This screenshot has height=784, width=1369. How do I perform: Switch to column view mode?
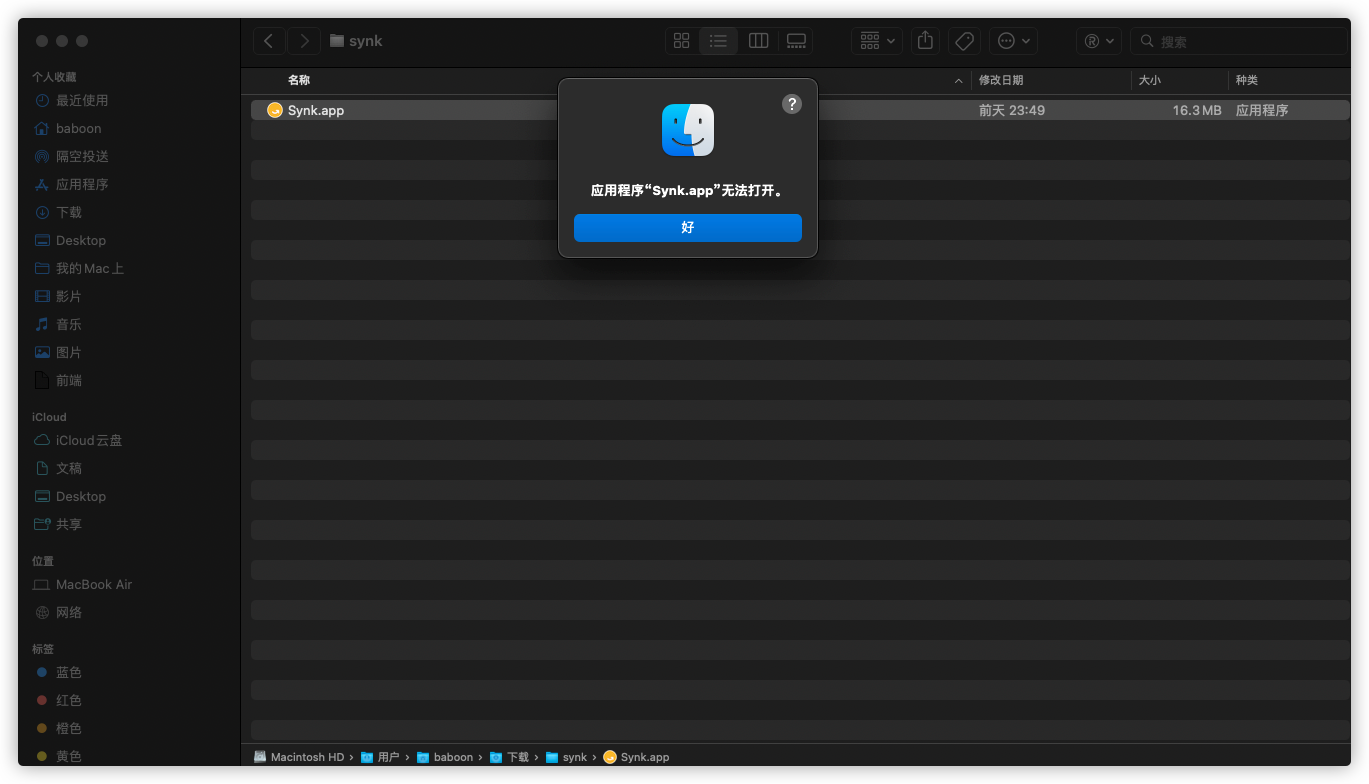(x=758, y=40)
